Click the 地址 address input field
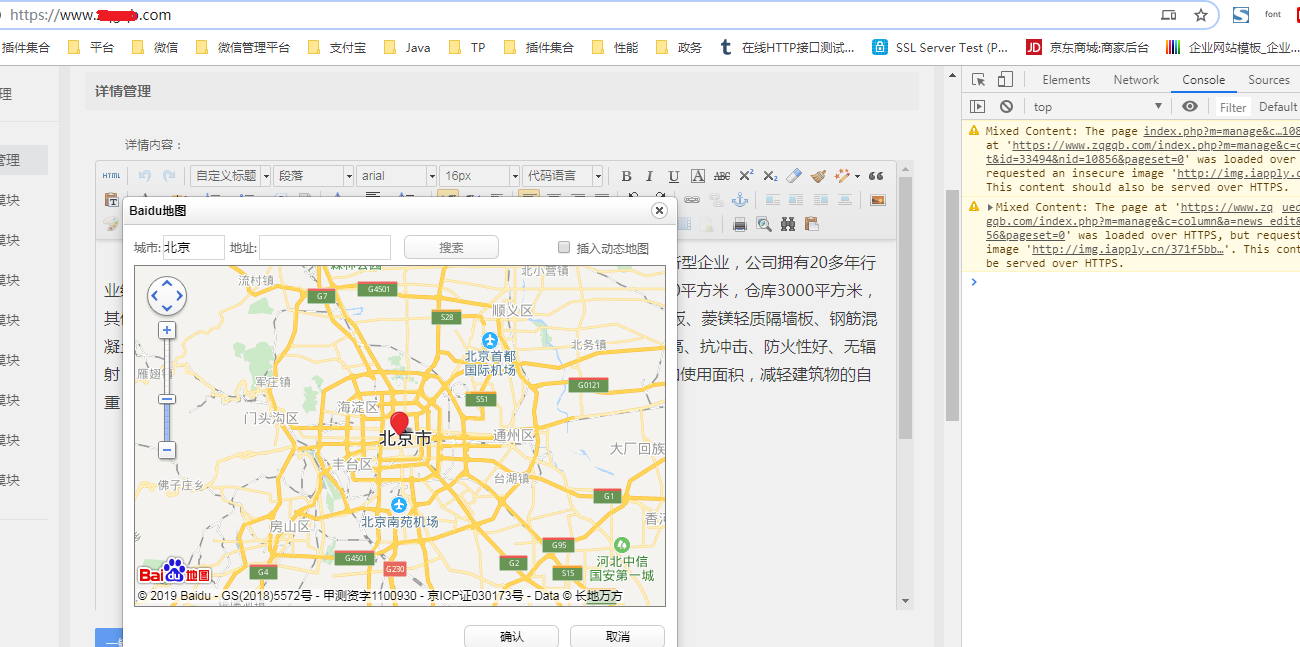This screenshot has width=1300, height=647. click(x=325, y=247)
